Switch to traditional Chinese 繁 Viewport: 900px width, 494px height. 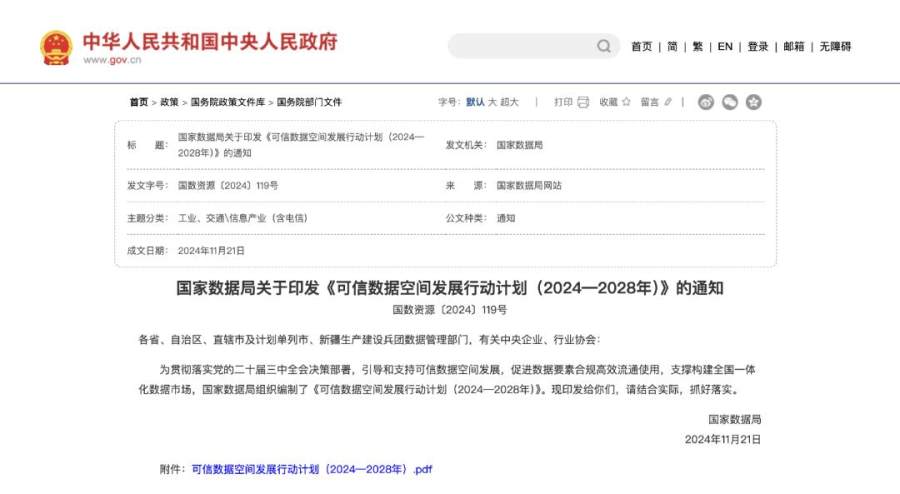coord(697,46)
